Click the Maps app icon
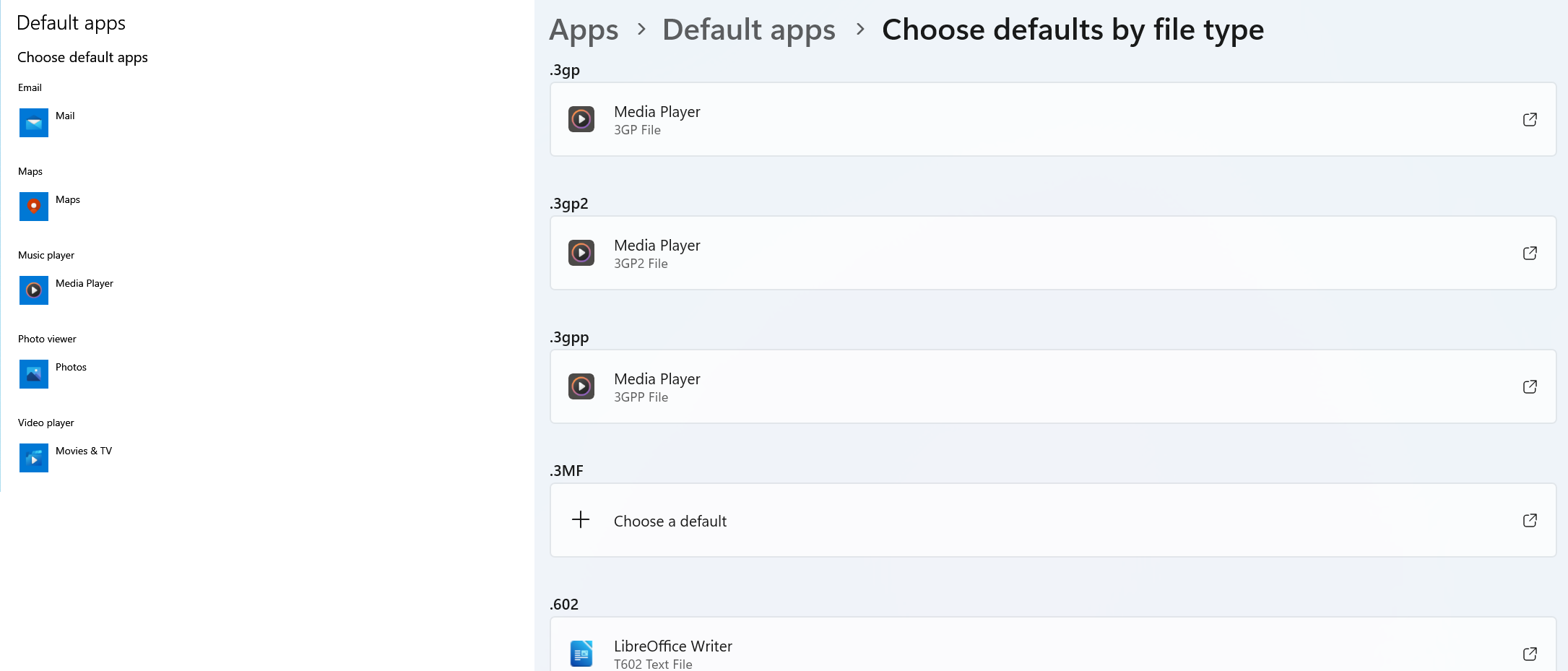Image resolution: width=1568 pixels, height=671 pixels. [x=34, y=207]
